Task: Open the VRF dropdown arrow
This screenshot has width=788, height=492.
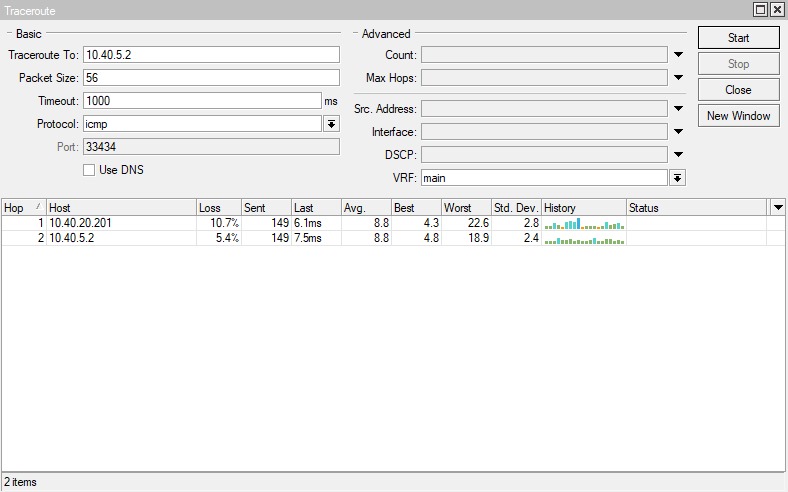Action: pos(677,178)
